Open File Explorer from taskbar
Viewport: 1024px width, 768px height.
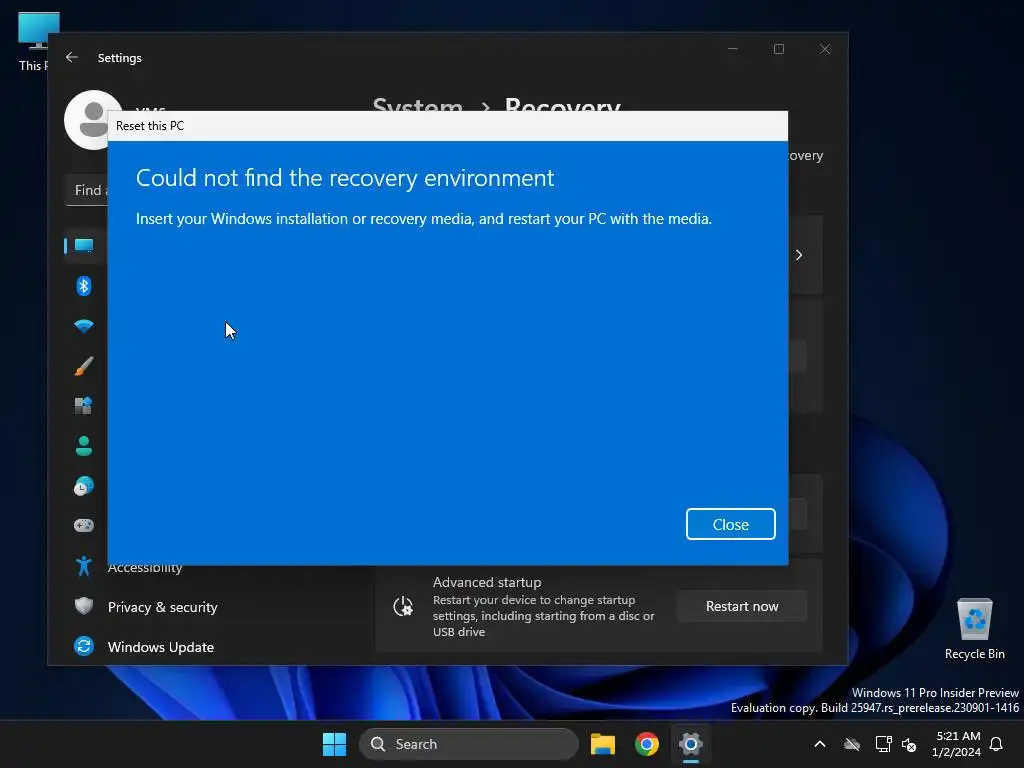click(x=603, y=744)
